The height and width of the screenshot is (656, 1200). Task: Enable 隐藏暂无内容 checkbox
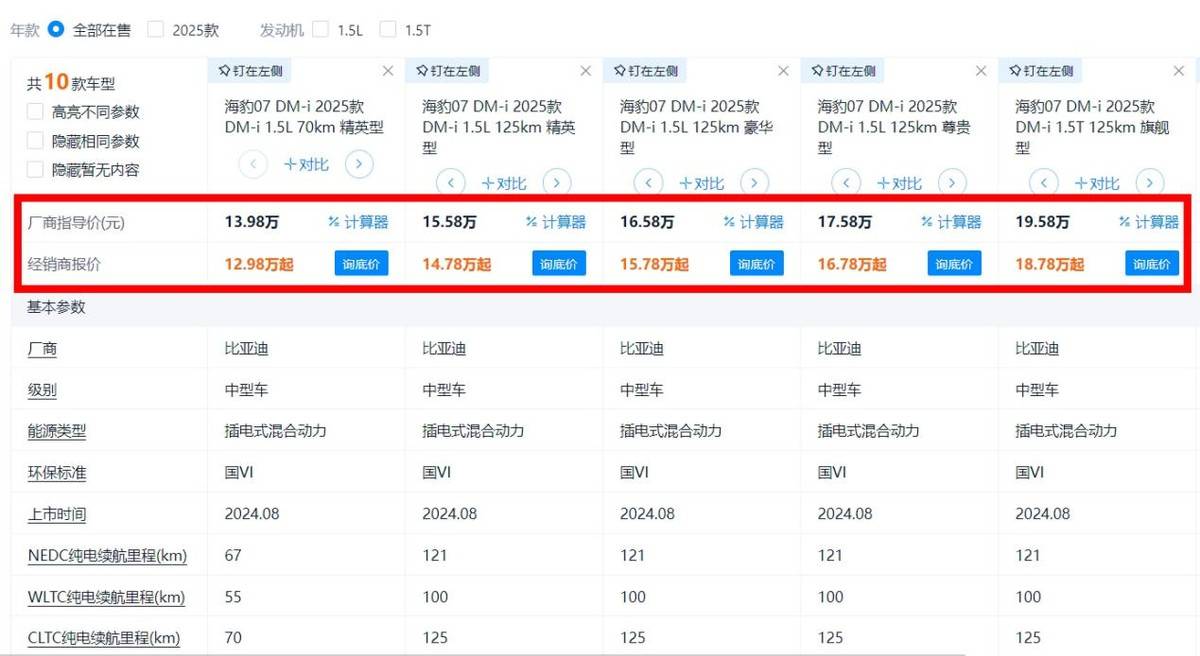35,170
